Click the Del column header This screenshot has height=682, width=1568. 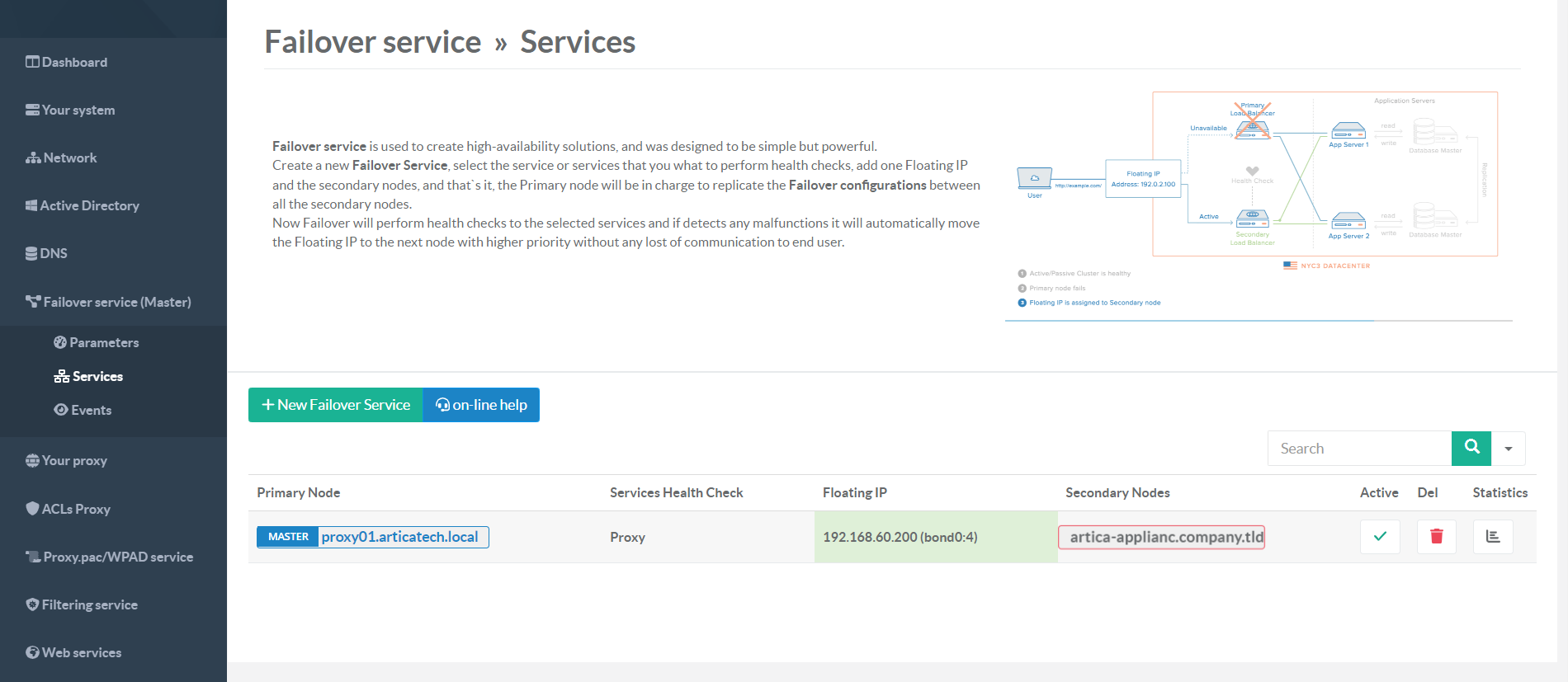pyautogui.click(x=1428, y=492)
